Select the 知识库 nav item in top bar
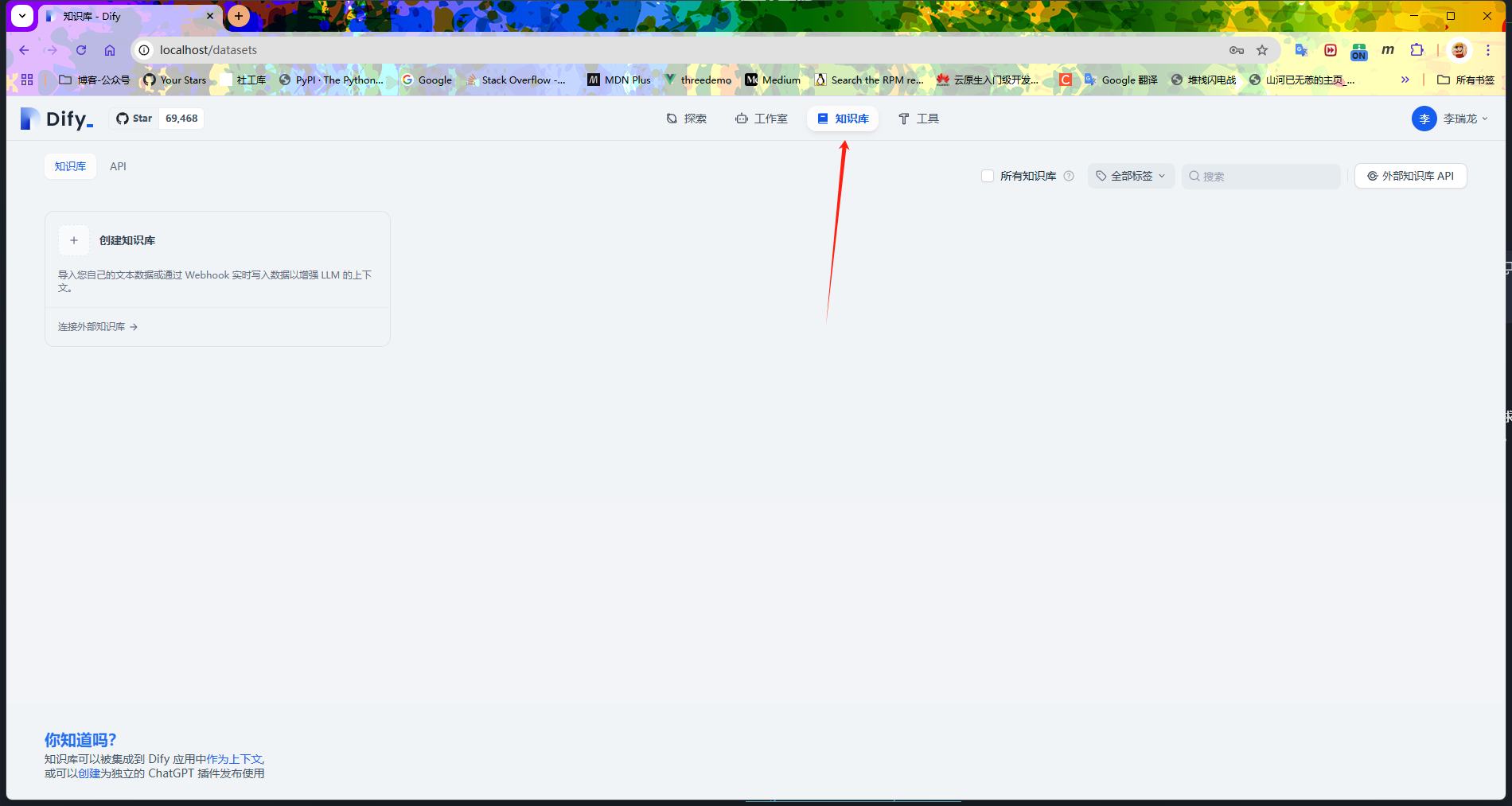Viewport: 1512px width, 806px height. [x=843, y=119]
